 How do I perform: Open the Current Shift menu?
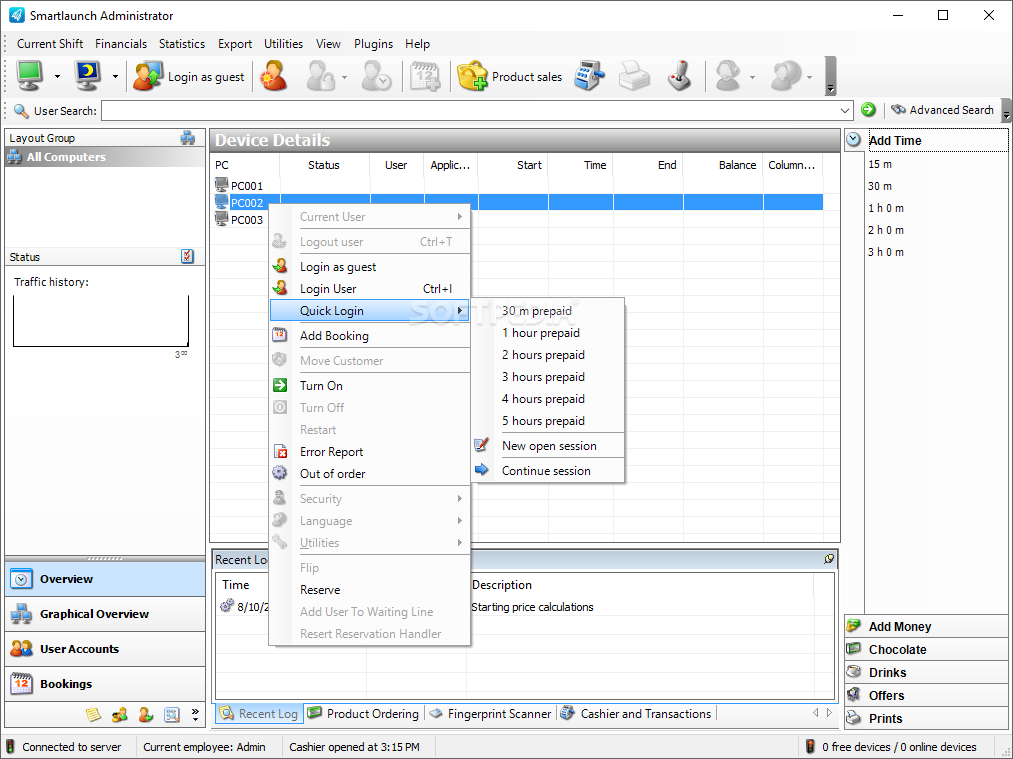[x=50, y=44]
